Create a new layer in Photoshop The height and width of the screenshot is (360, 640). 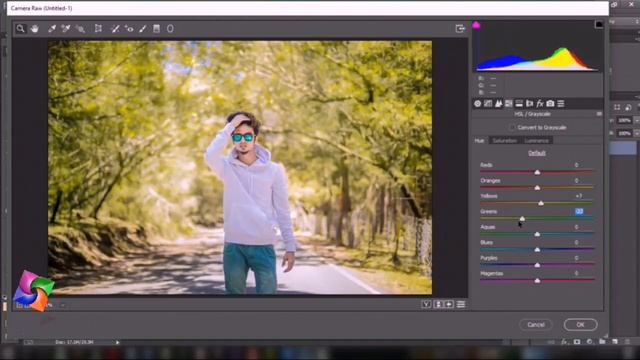coord(615,342)
